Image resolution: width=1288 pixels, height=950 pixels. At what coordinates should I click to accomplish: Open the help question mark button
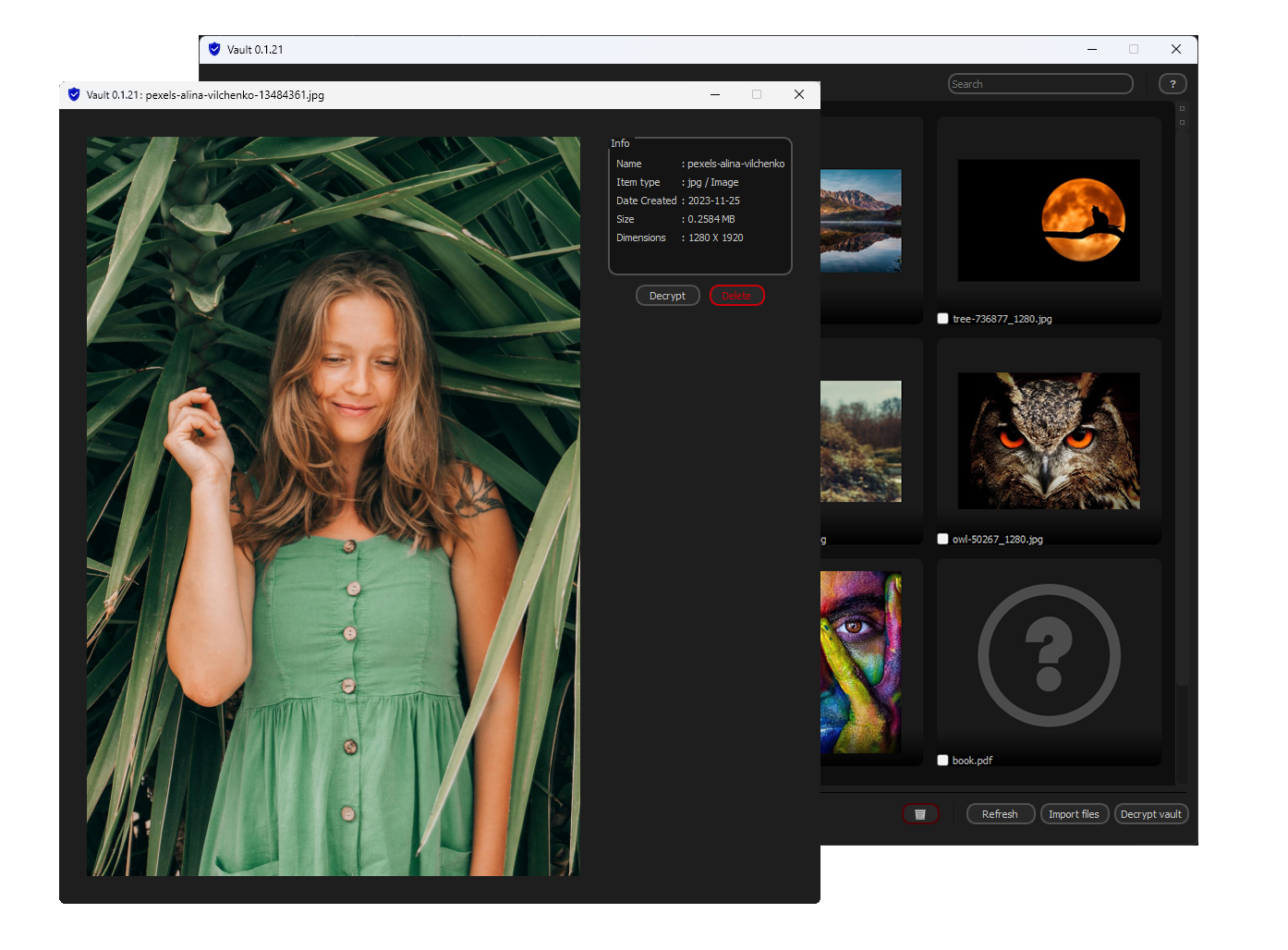point(1173,84)
